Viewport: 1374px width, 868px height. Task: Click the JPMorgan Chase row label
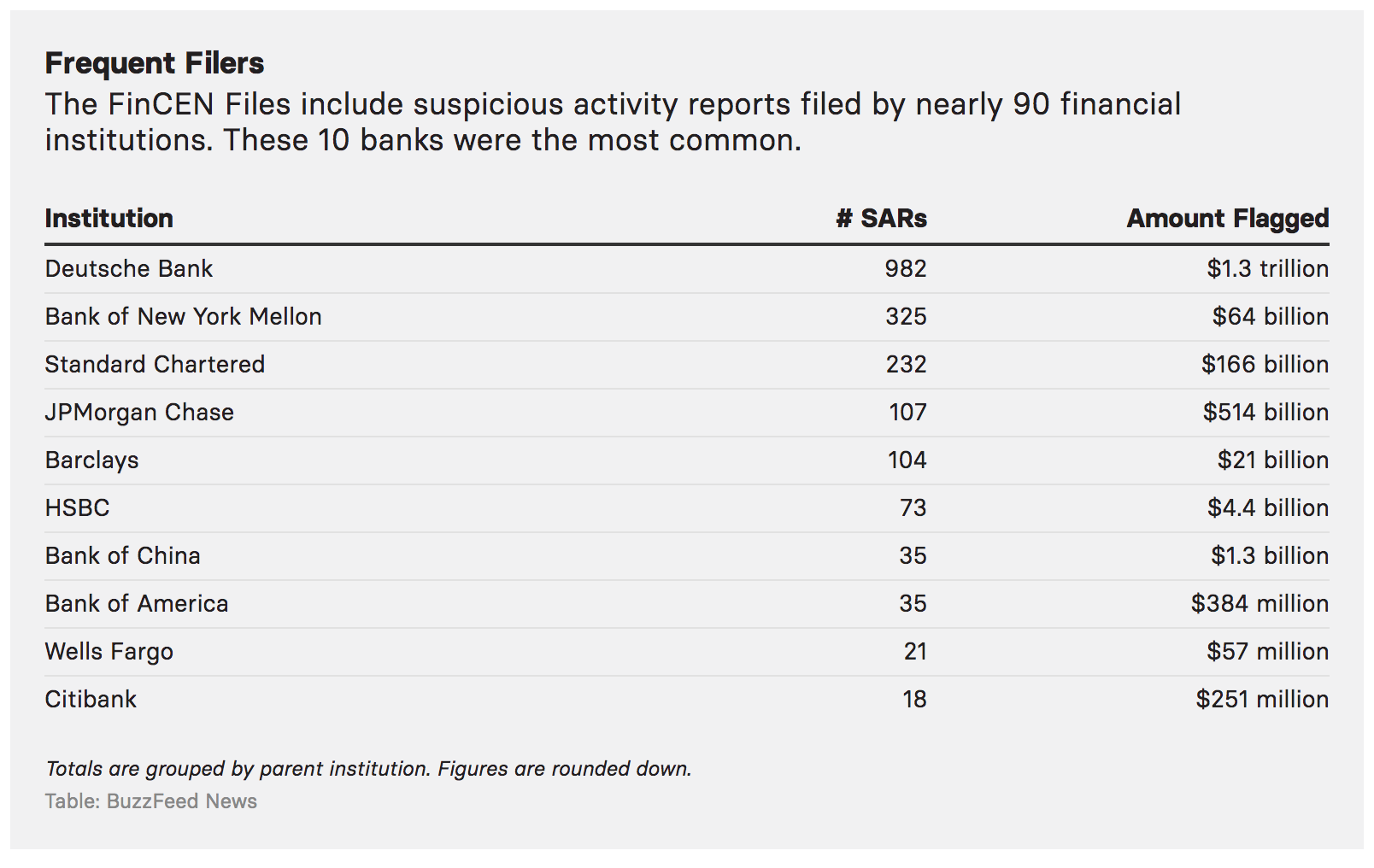[139, 413]
